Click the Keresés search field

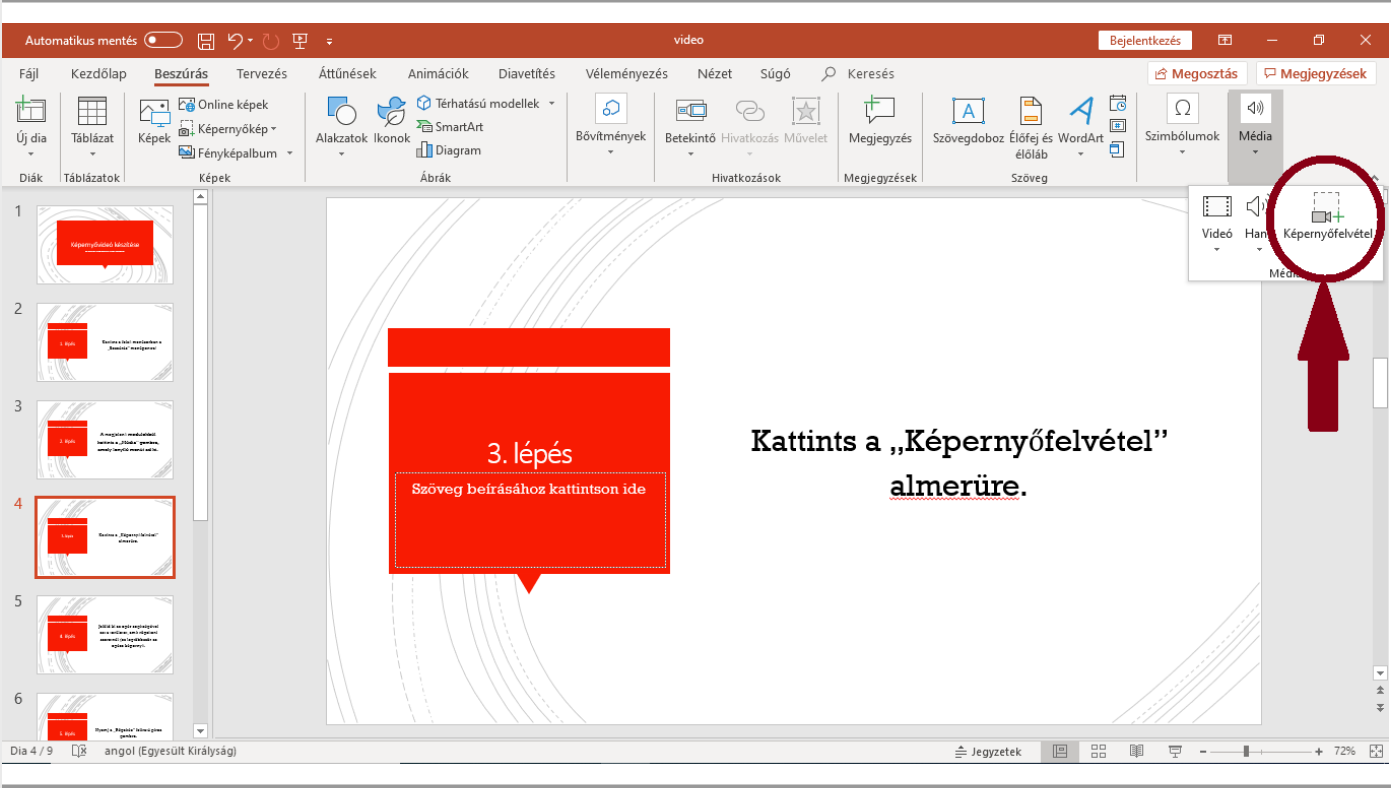[x=859, y=74]
